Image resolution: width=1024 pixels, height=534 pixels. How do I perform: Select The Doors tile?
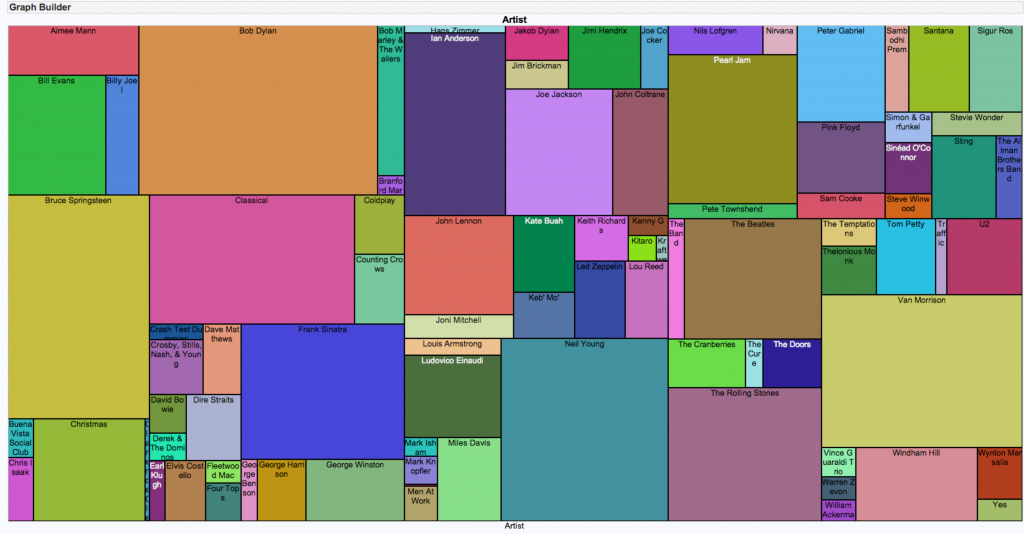(792, 363)
